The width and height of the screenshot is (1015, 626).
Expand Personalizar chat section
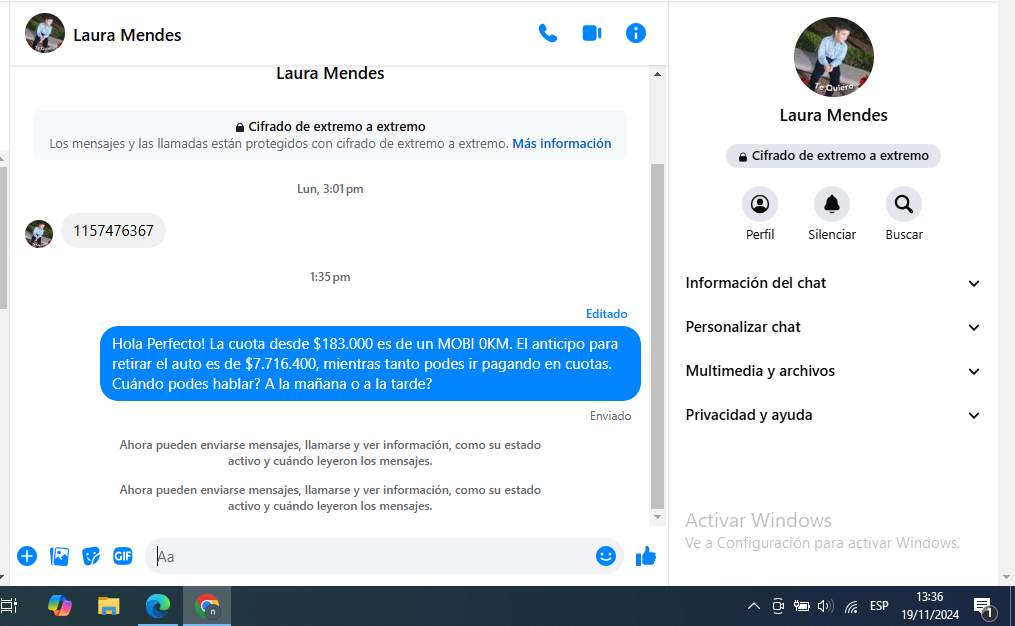pyautogui.click(x=832, y=327)
